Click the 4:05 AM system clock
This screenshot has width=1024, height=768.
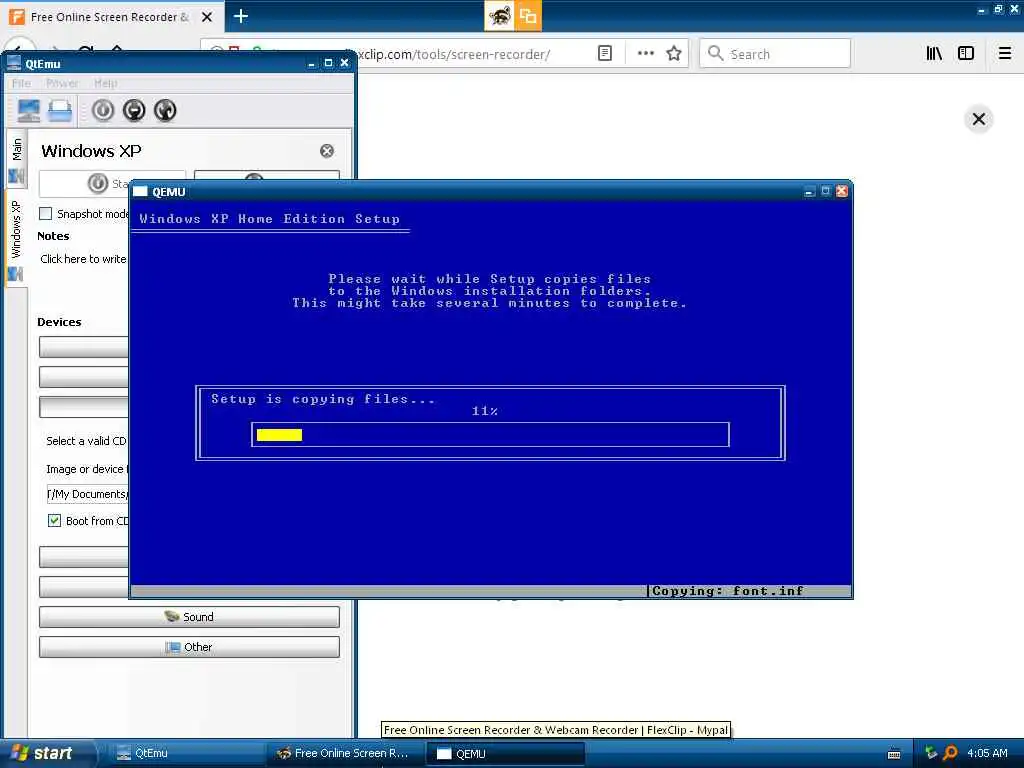(987, 753)
